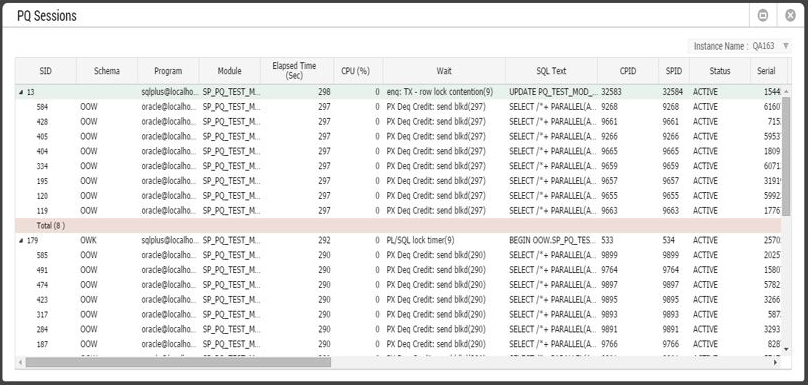The image size is (810, 386).
Task: Select the session row with SID 120
Action: (x=398, y=196)
